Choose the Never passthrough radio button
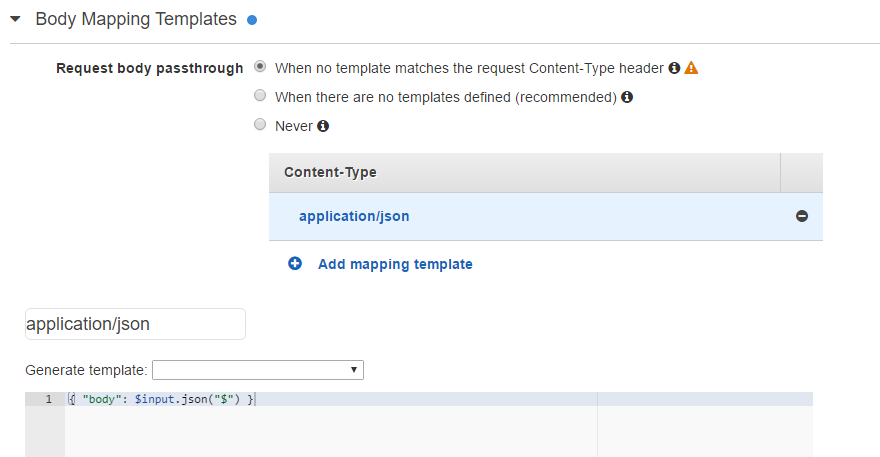The width and height of the screenshot is (880, 457). (x=260, y=126)
